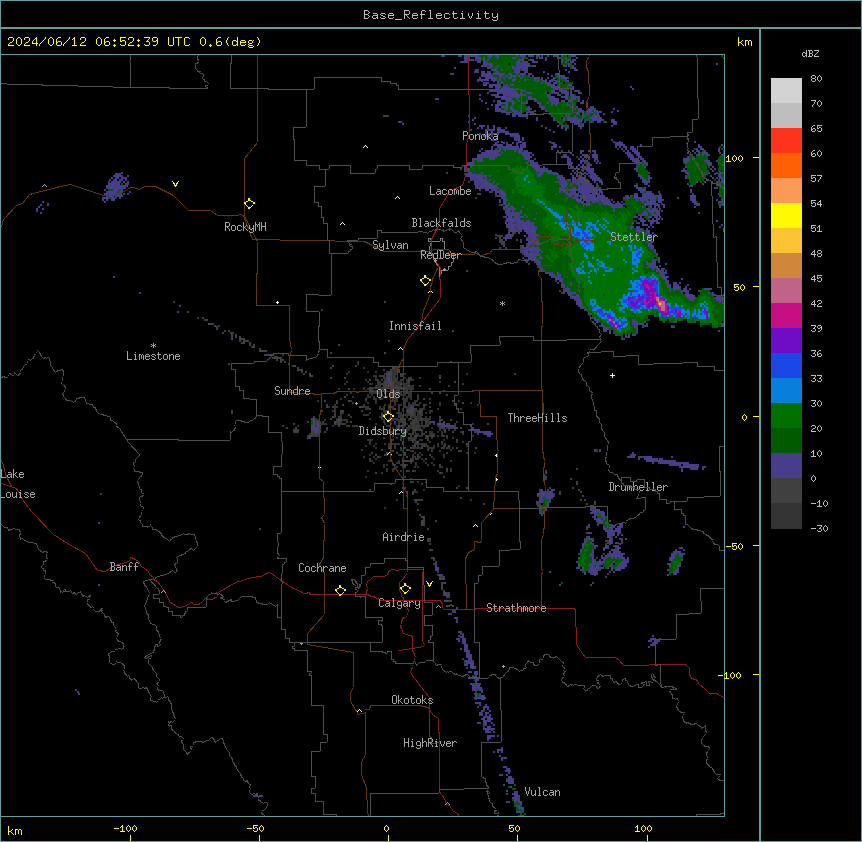Select the yellow diamond marker below Cochrane
Image resolution: width=862 pixels, height=842 pixels.
pyautogui.click(x=340, y=590)
